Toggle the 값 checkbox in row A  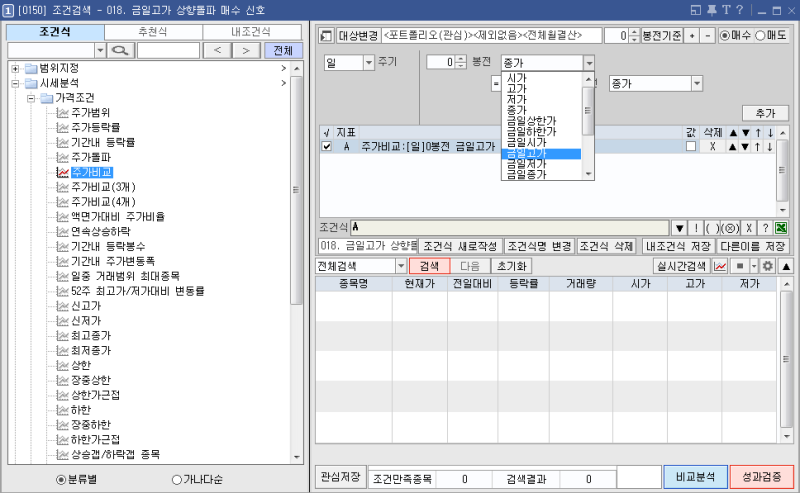[691, 146]
